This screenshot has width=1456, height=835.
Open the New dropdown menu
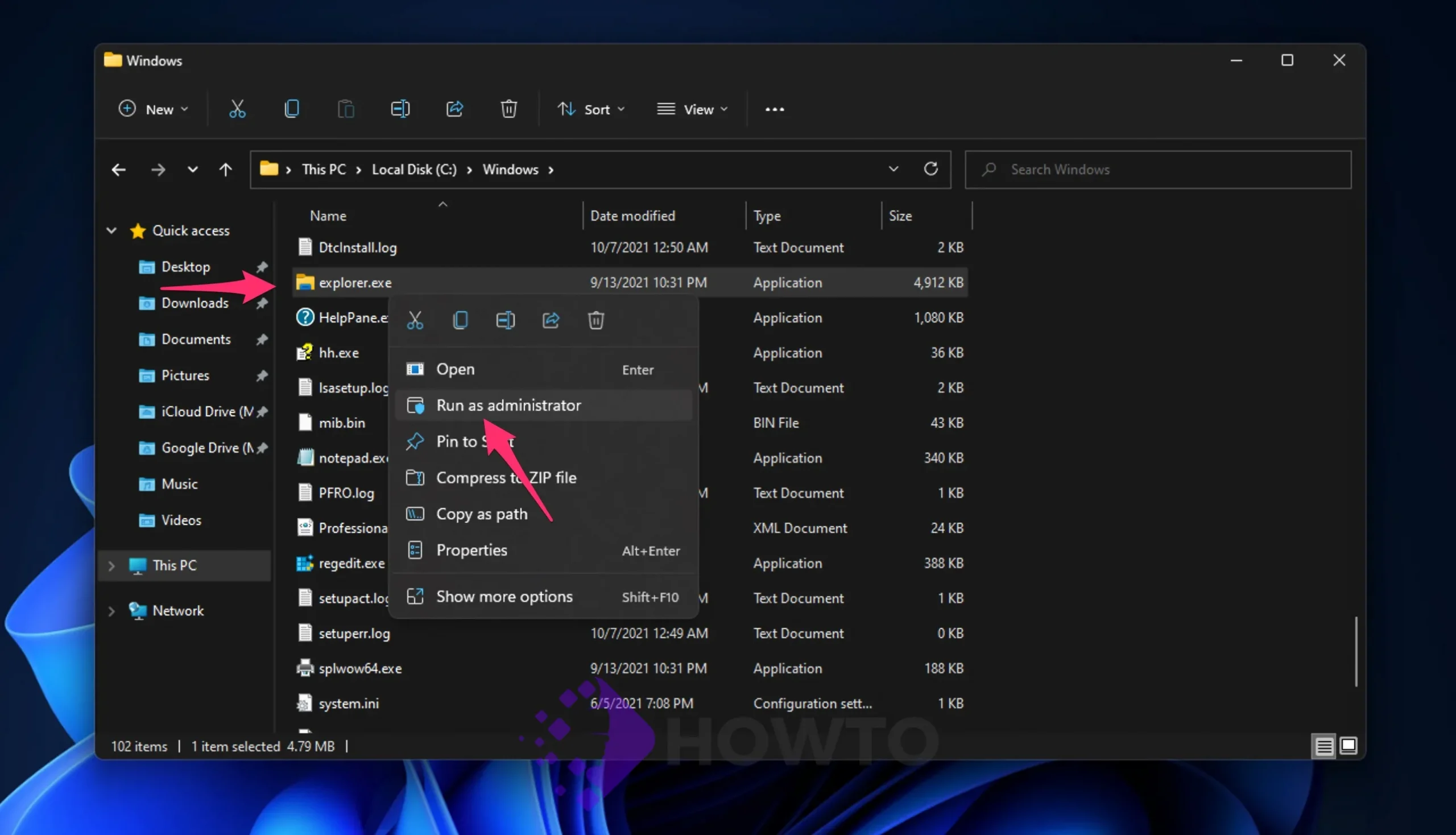153,109
